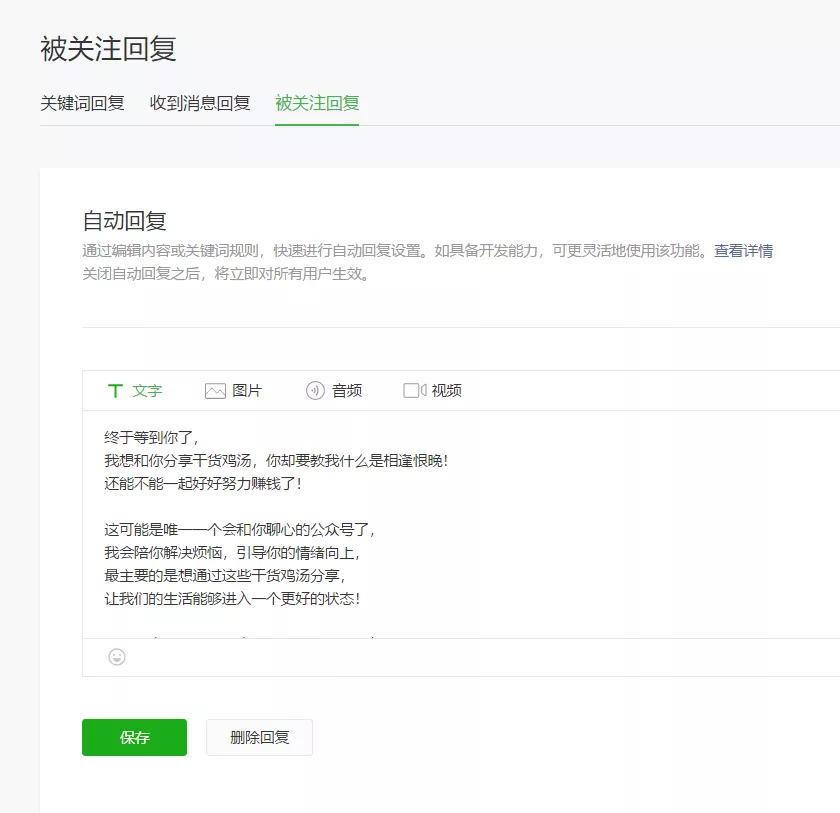Click the 删除回复 delete reply button

[x=259, y=737]
